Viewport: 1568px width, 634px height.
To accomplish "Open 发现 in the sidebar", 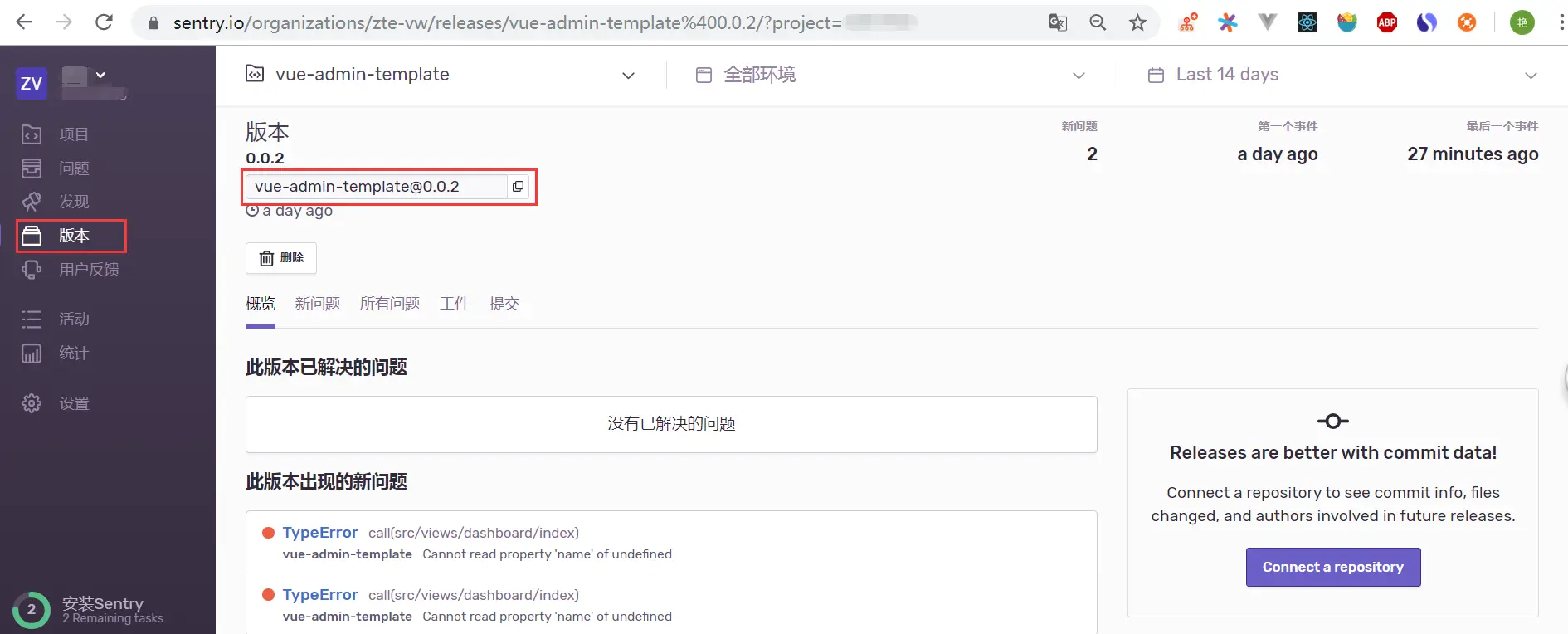I will pyautogui.click(x=74, y=202).
